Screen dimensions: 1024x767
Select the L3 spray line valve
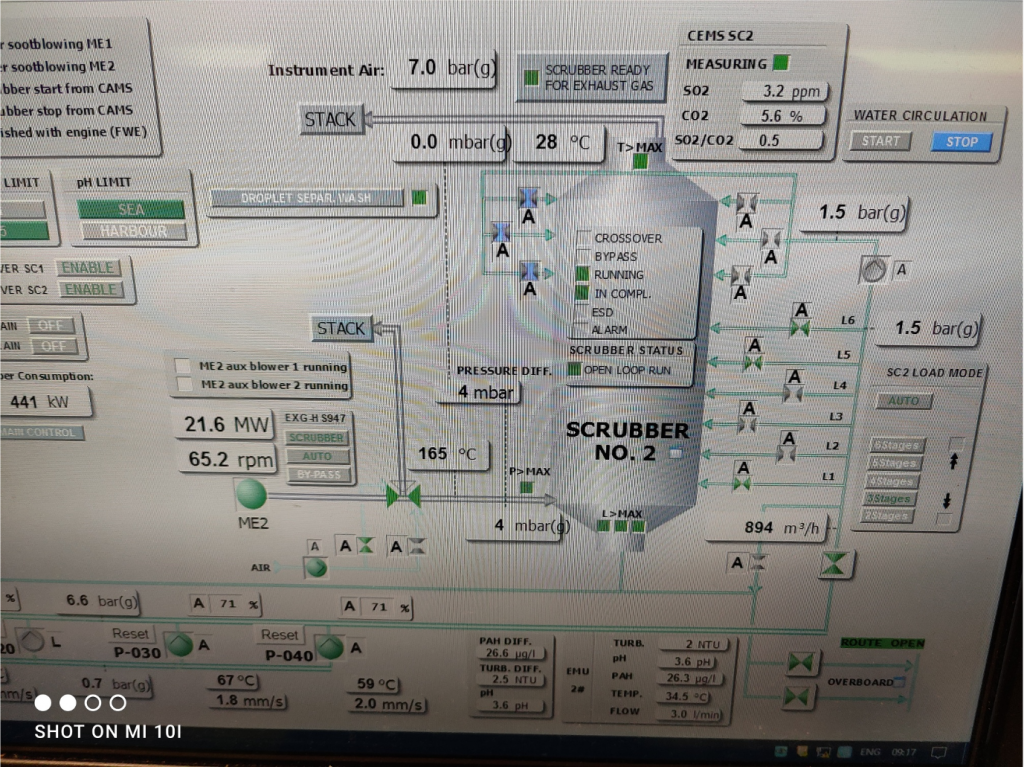tap(748, 425)
